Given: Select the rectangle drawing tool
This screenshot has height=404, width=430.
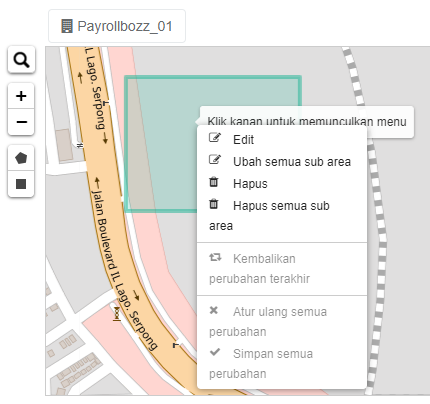Looking at the screenshot, I should tap(21, 184).
